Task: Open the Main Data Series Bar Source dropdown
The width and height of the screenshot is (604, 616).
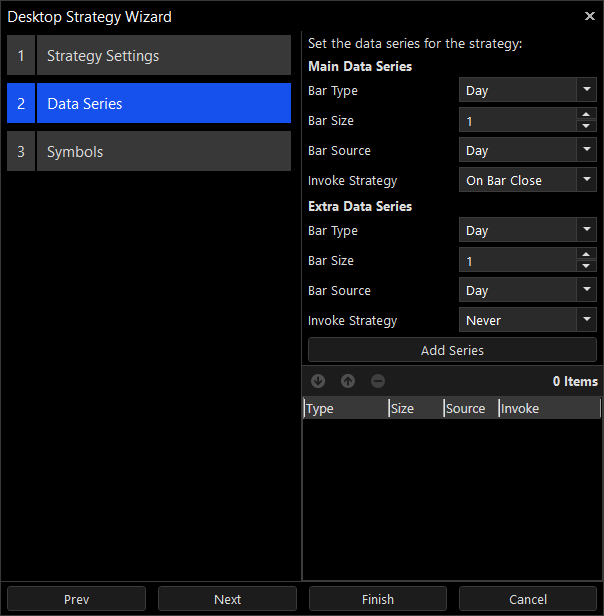Action: click(527, 151)
